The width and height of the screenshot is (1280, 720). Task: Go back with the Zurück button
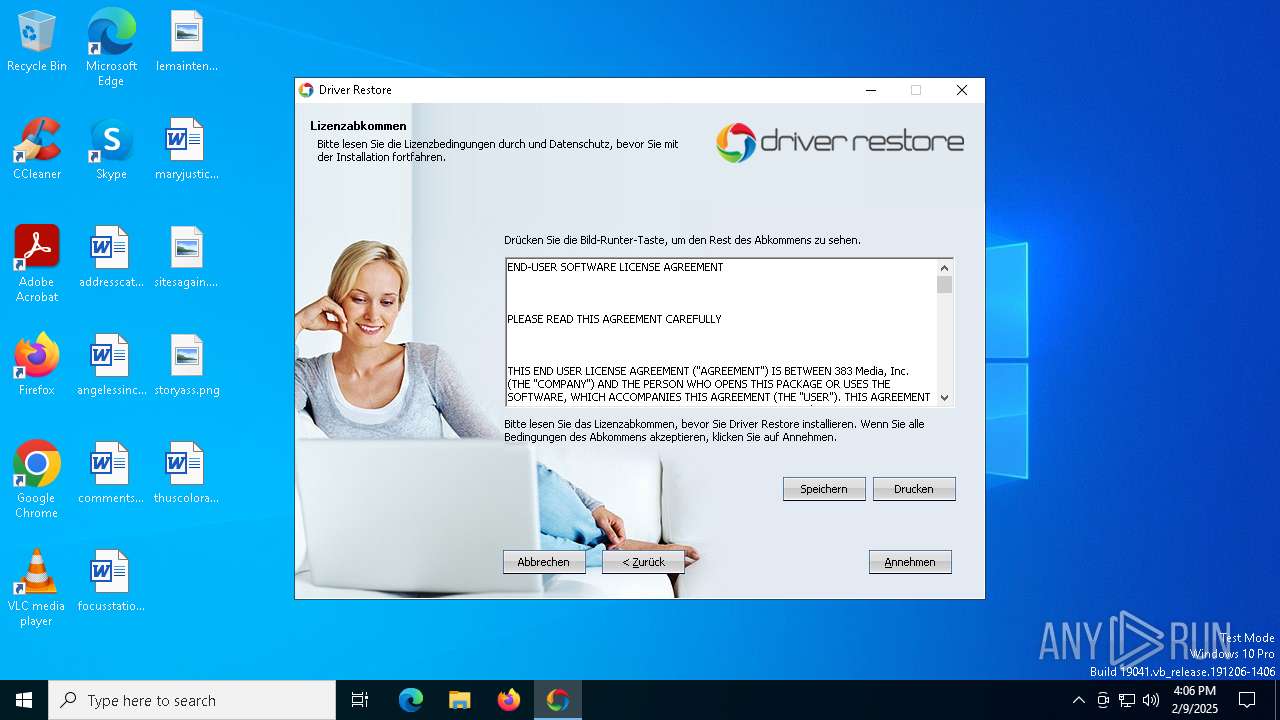(644, 562)
